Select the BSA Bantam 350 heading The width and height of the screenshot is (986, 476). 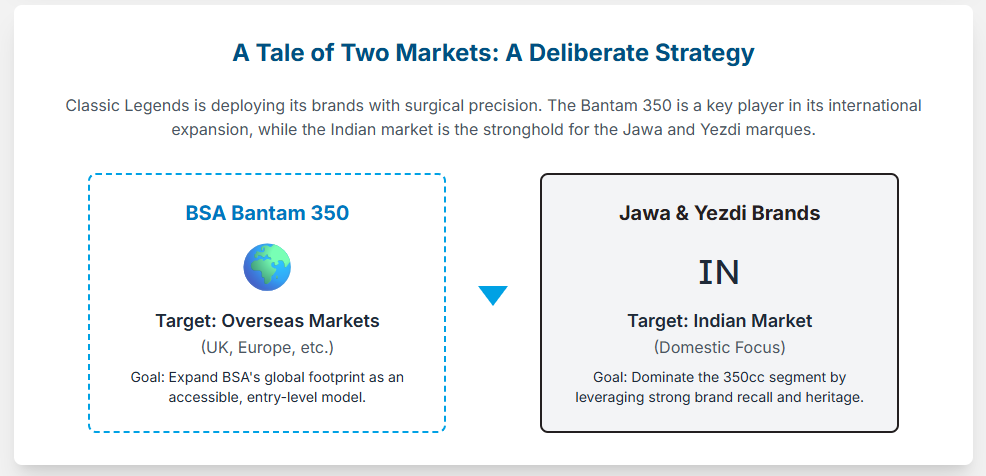[x=267, y=213]
